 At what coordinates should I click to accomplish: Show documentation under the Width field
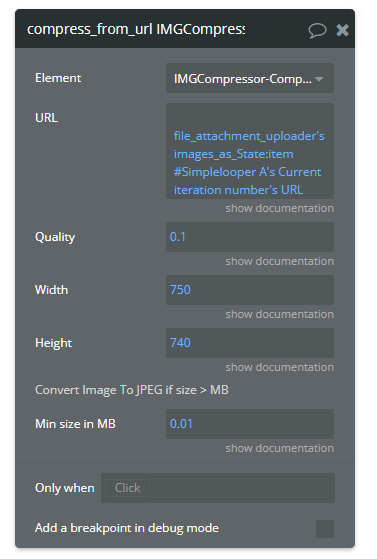pos(279,314)
